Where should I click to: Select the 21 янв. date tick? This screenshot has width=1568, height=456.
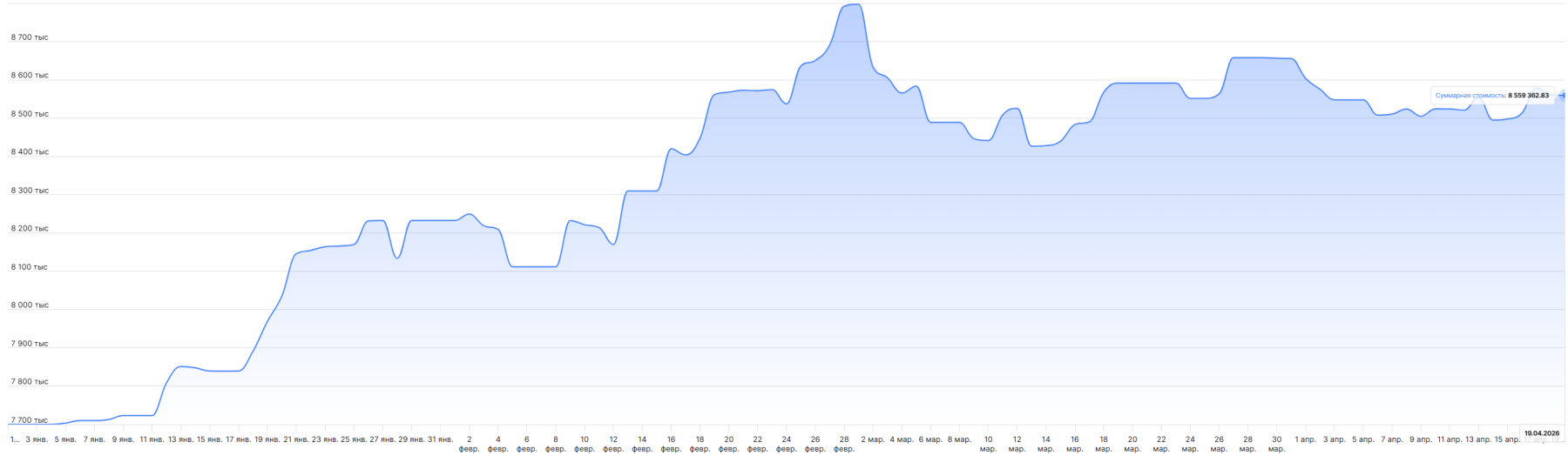[x=296, y=440]
